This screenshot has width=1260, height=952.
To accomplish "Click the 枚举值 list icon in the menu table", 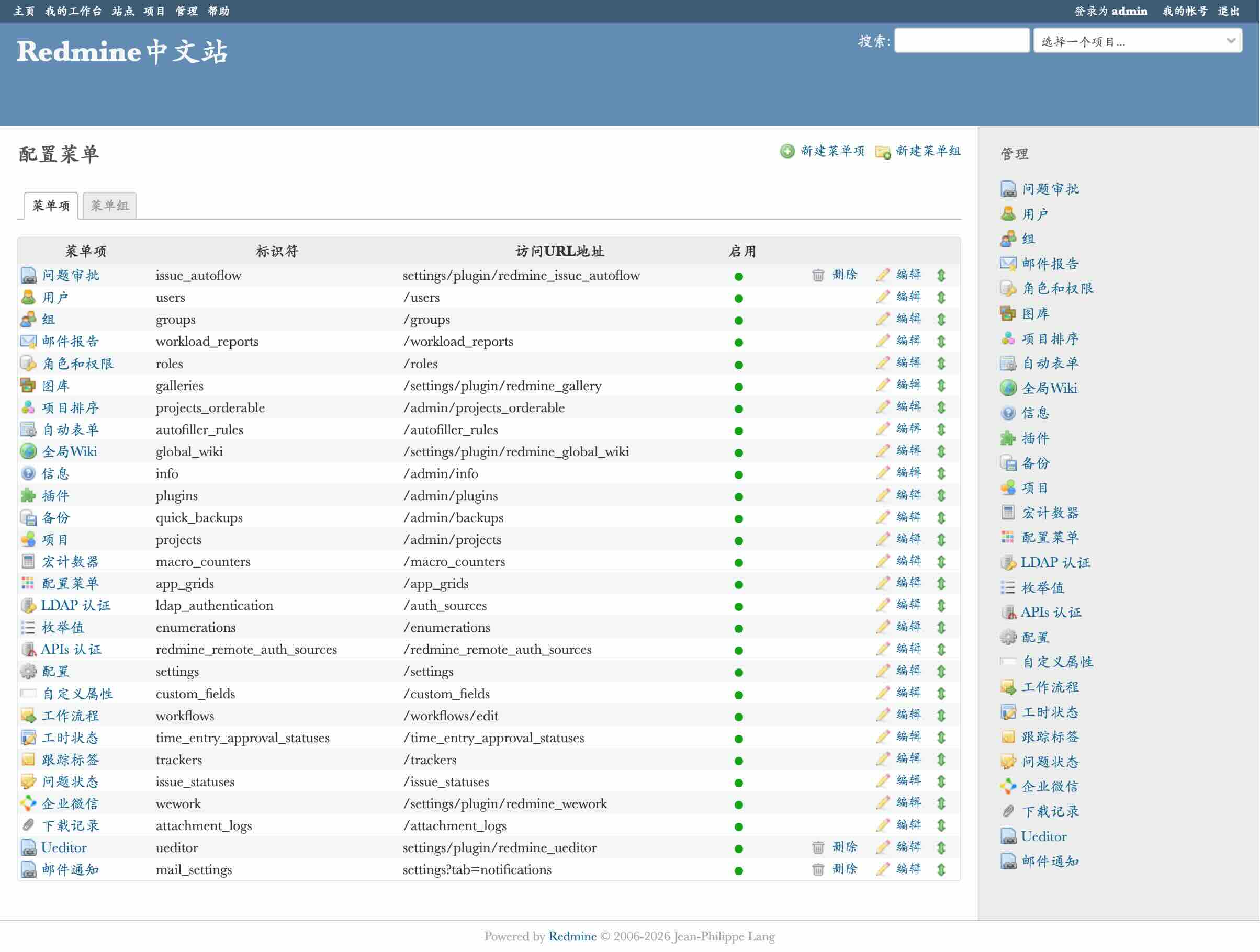I will (28, 628).
